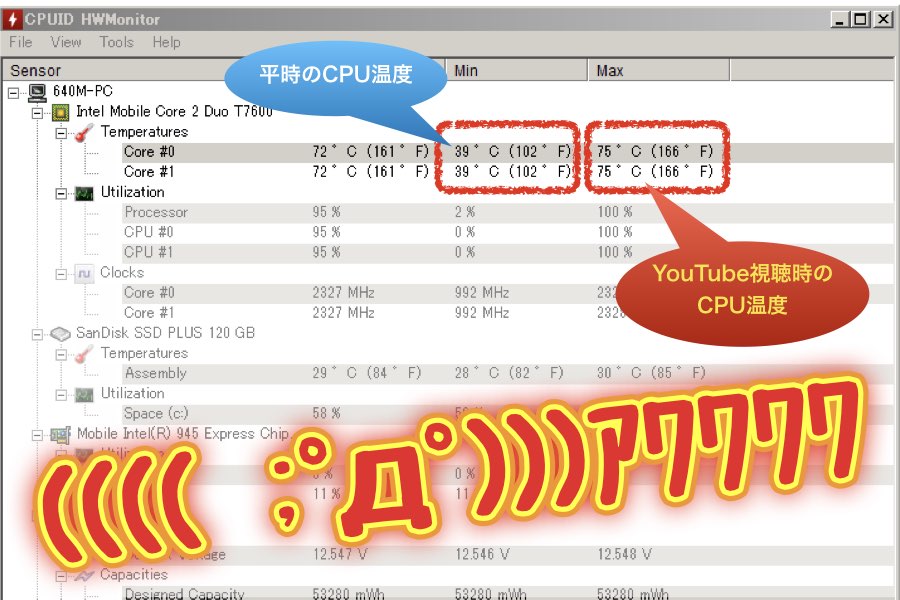Collapse the 640M-PC root node
The height and width of the screenshot is (600, 900).
pos(14,92)
